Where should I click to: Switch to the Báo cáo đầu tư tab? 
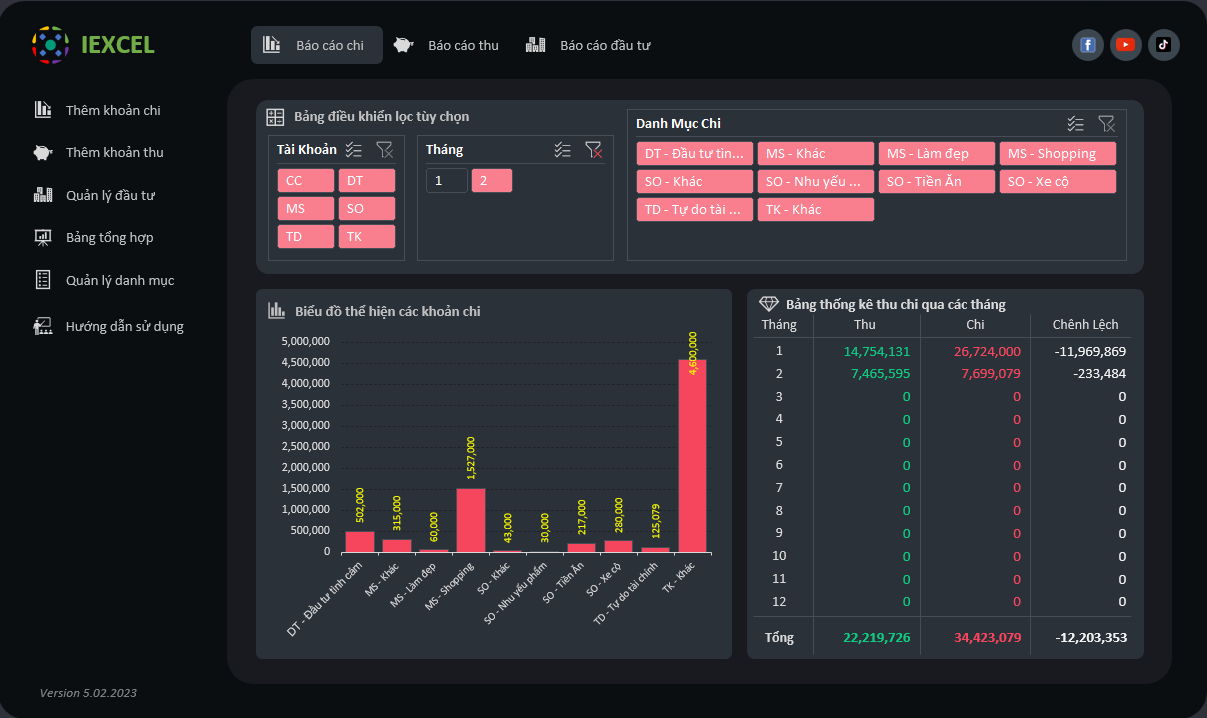(589, 45)
